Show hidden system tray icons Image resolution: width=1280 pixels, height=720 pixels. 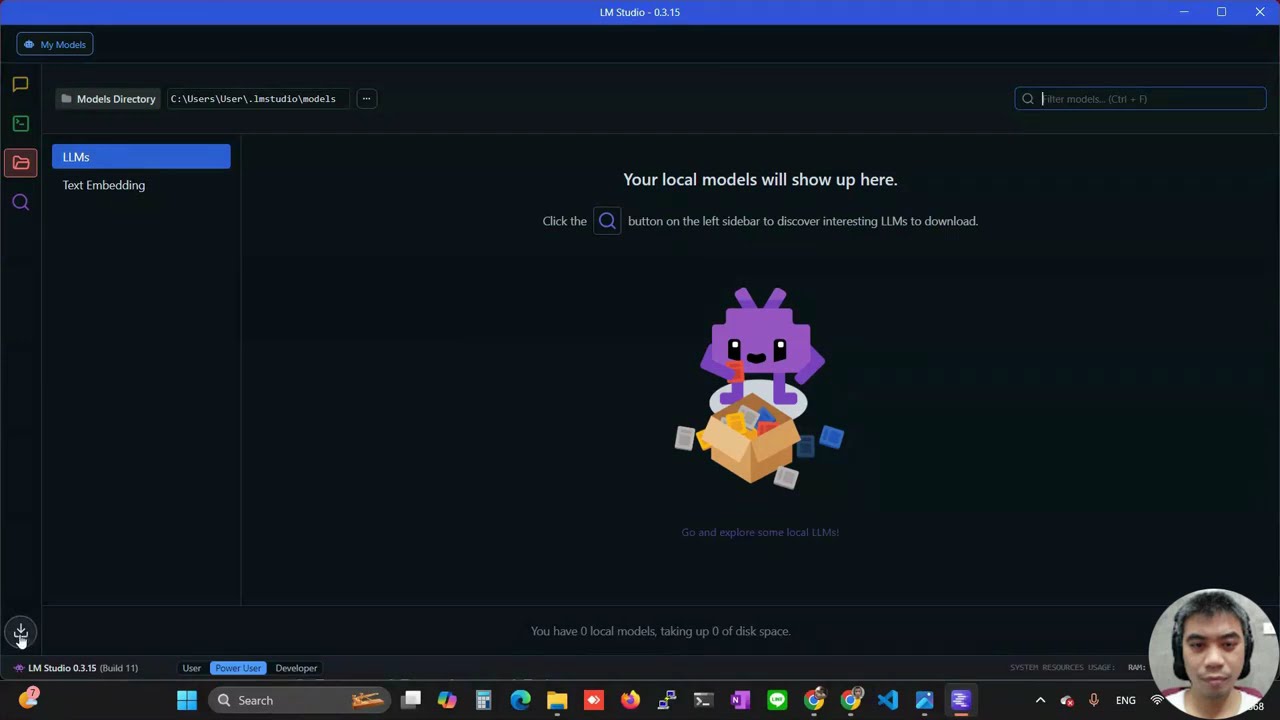tap(1040, 700)
